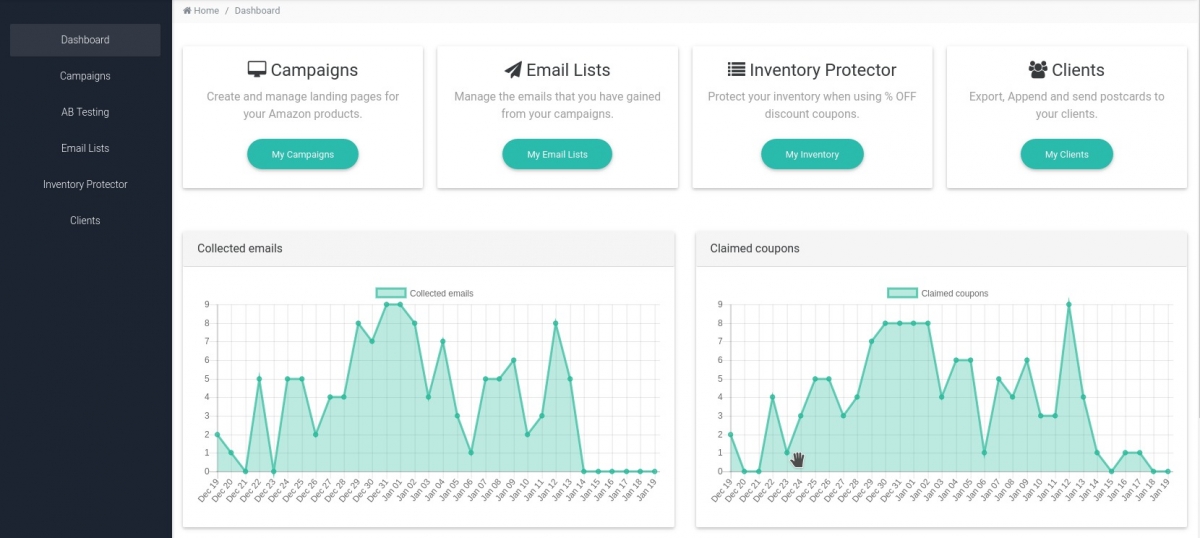The image size is (1200, 538).
Task: Select Email Lists in the sidebar
Action: [x=85, y=148]
